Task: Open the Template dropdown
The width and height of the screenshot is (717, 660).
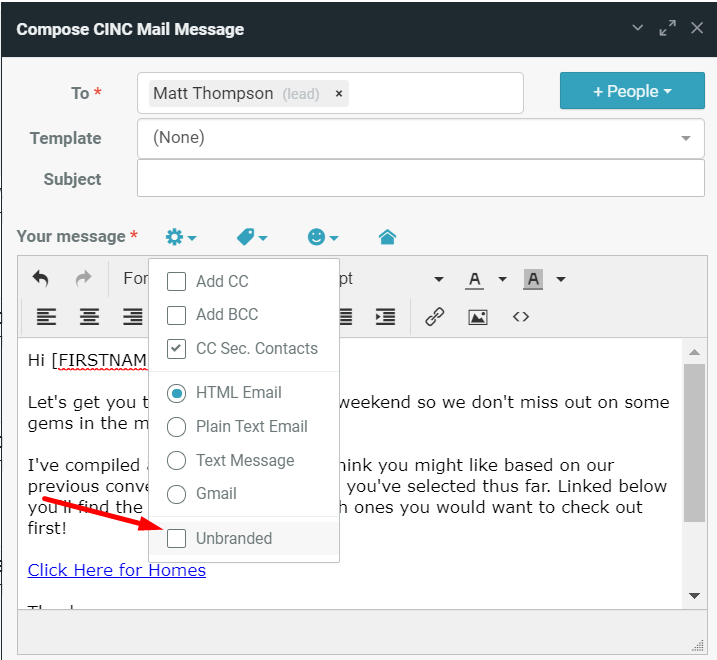Action: coord(421,138)
